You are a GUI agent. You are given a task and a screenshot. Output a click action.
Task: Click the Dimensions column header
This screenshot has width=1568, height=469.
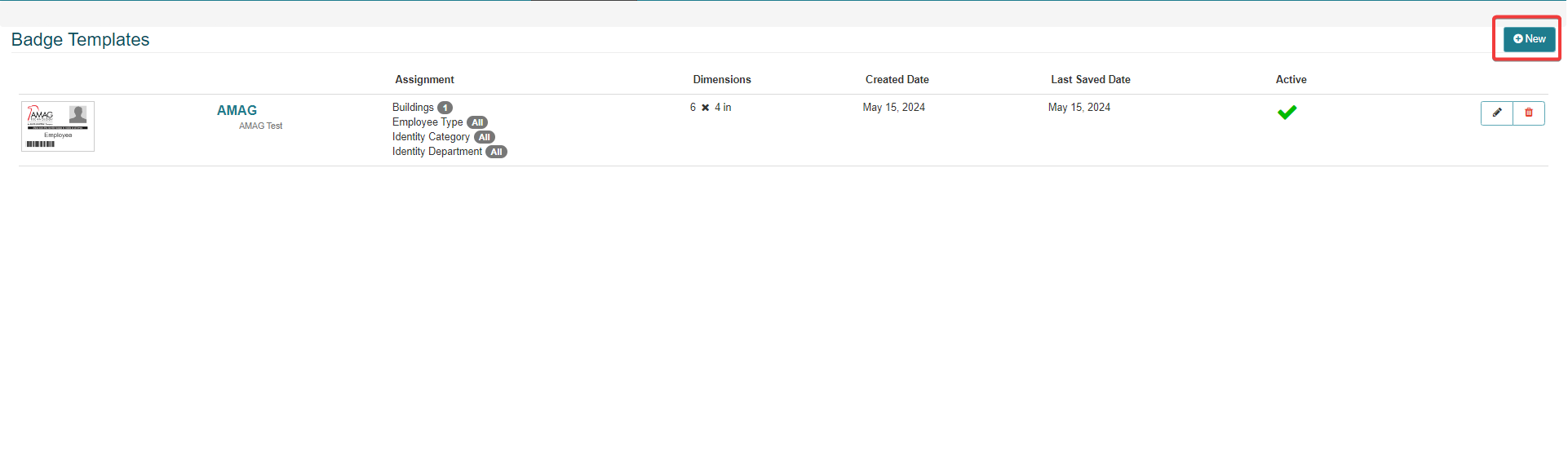click(721, 79)
